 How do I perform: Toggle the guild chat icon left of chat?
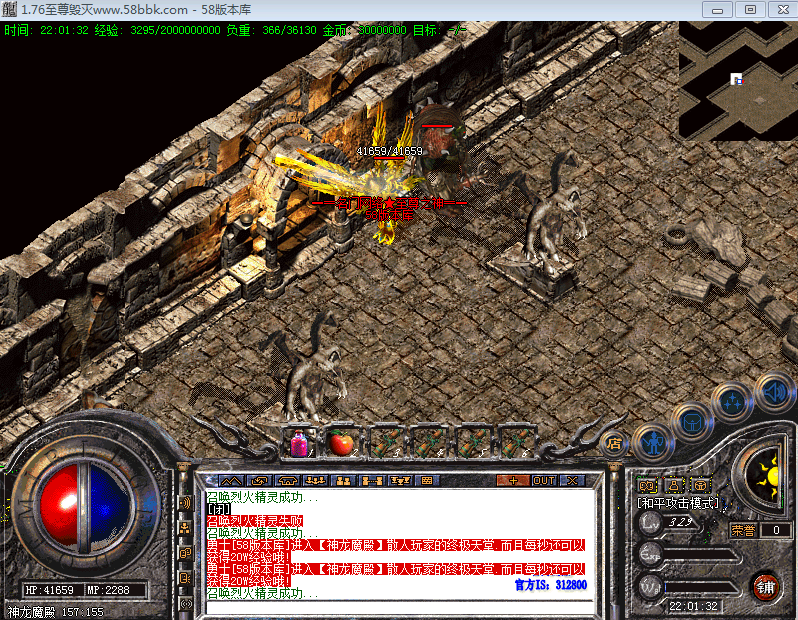point(185,553)
